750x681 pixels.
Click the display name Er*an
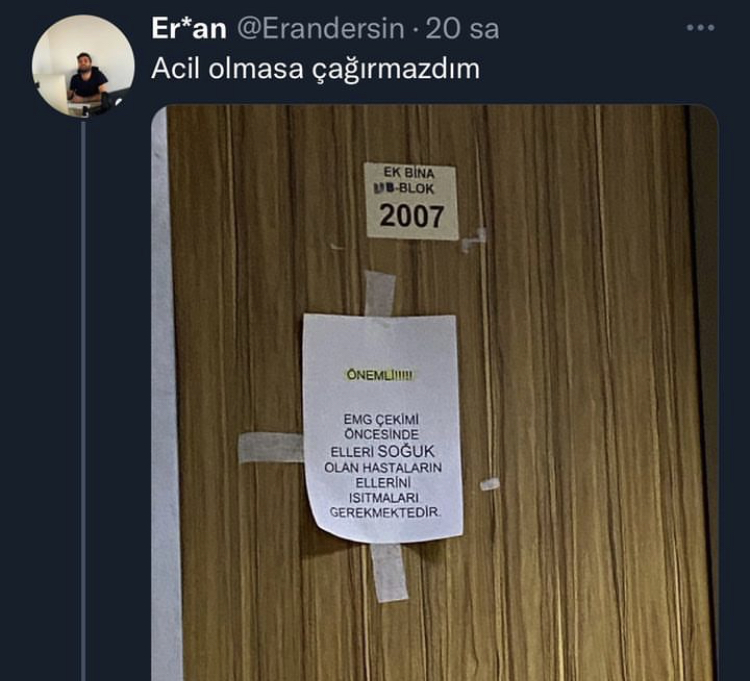[189, 28]
